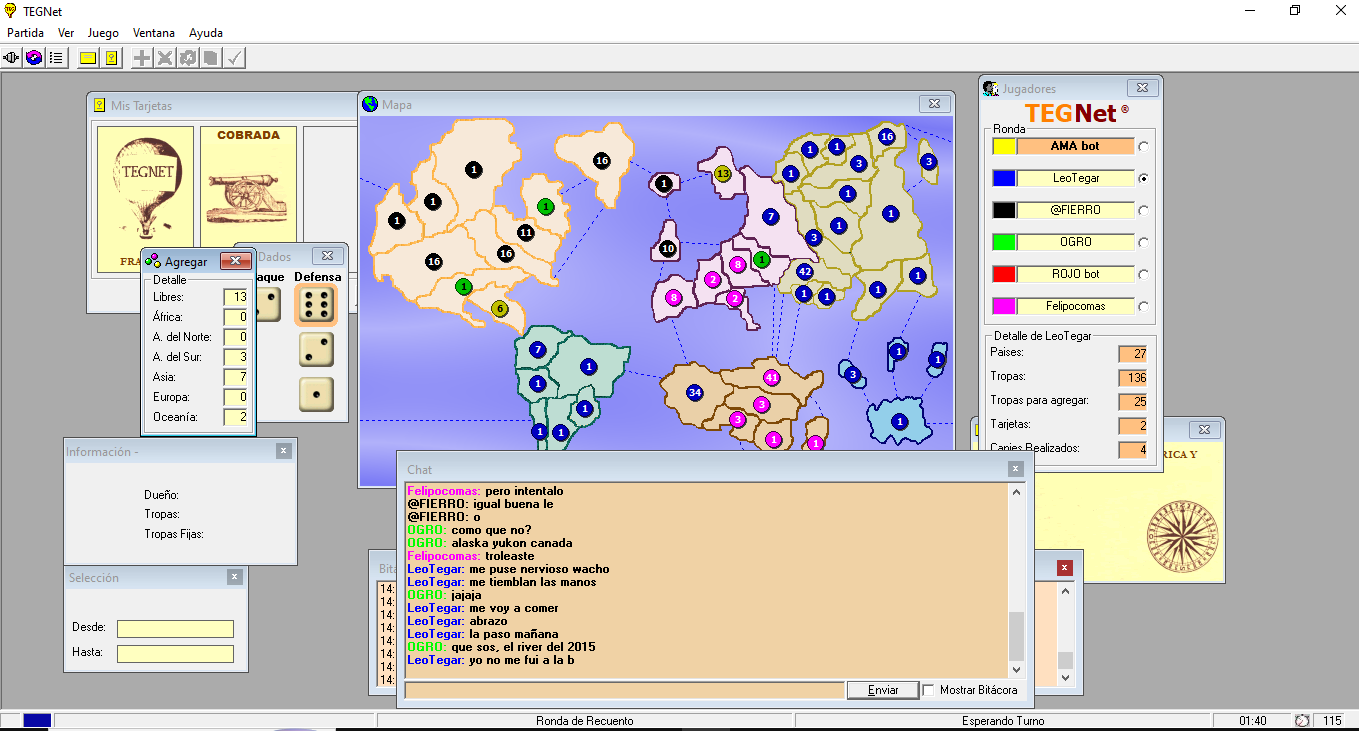Click the pink and blue globe toolbar icon
1359x731 pixels.
pos(34,58)
